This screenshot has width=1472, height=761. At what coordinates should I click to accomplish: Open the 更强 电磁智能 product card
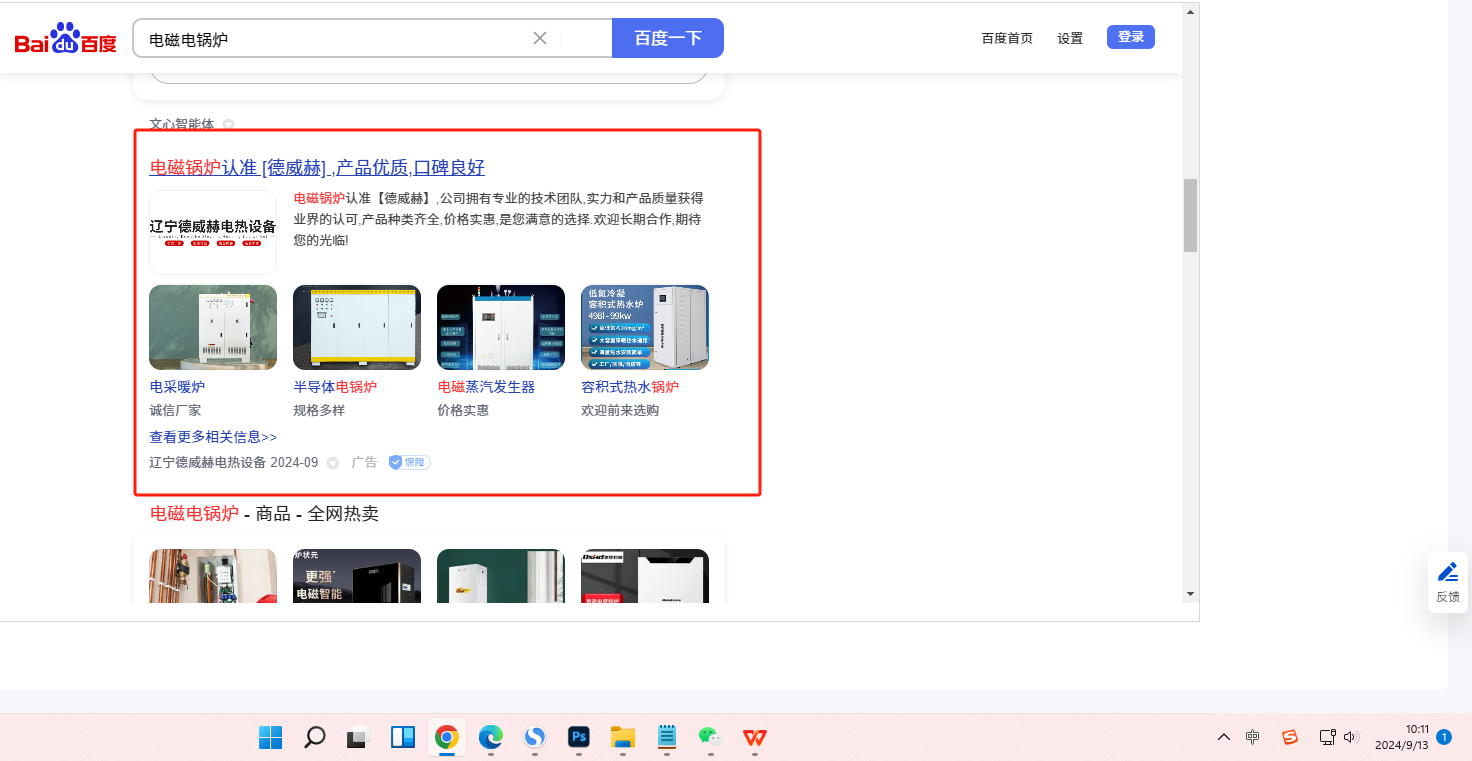pos(357,576)
